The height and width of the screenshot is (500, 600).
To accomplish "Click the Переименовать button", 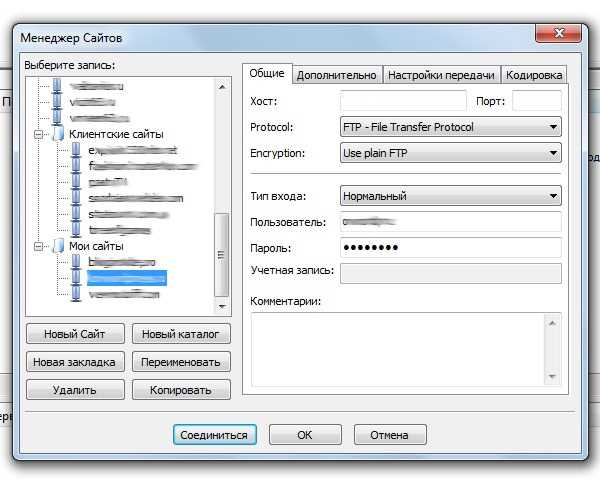I will pos(181,362).
